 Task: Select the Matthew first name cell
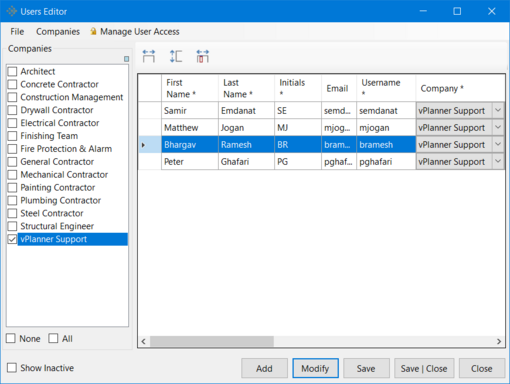(190, 128)
